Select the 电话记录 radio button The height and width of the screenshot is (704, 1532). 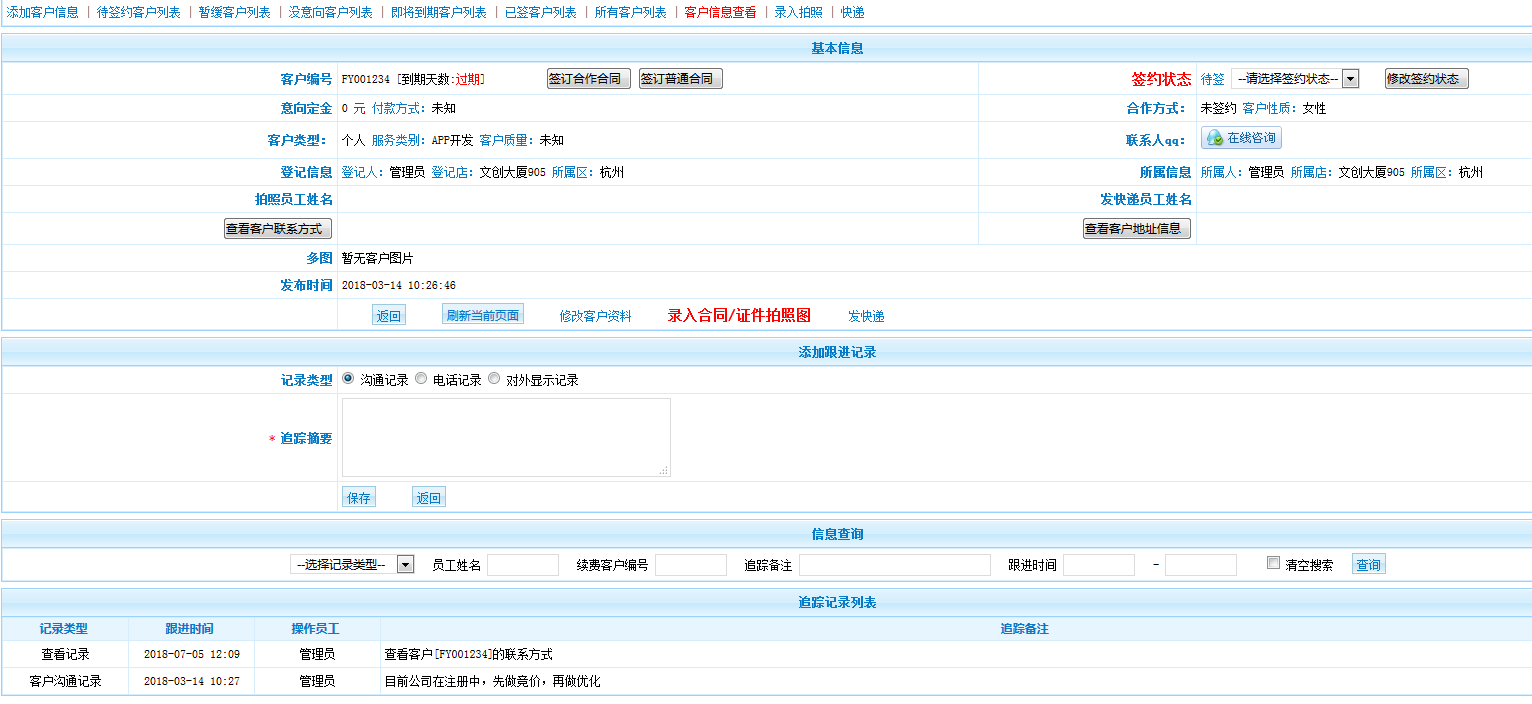421,379
